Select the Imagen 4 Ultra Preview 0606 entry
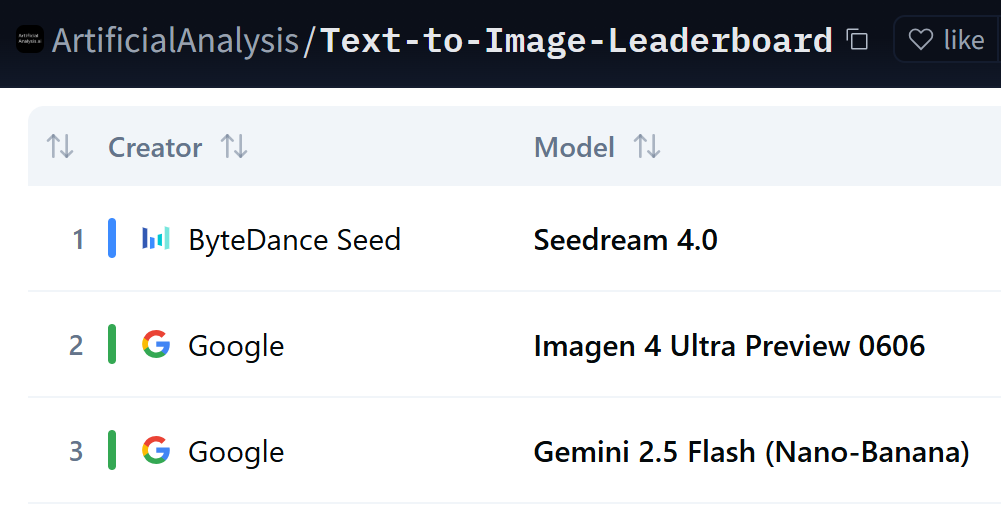This screenshot has width=1001, height=505. pyautogui.click(x=729, y=346)
